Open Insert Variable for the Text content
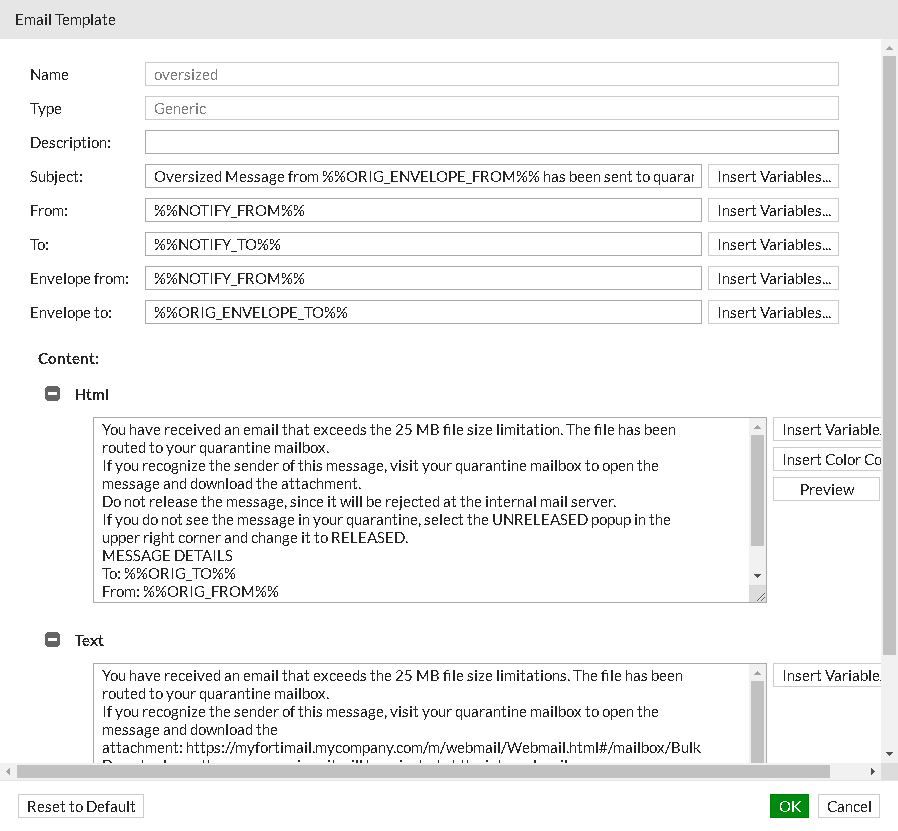Image resolution: width=898 pixels, height=831 pixels. [826, 675]
